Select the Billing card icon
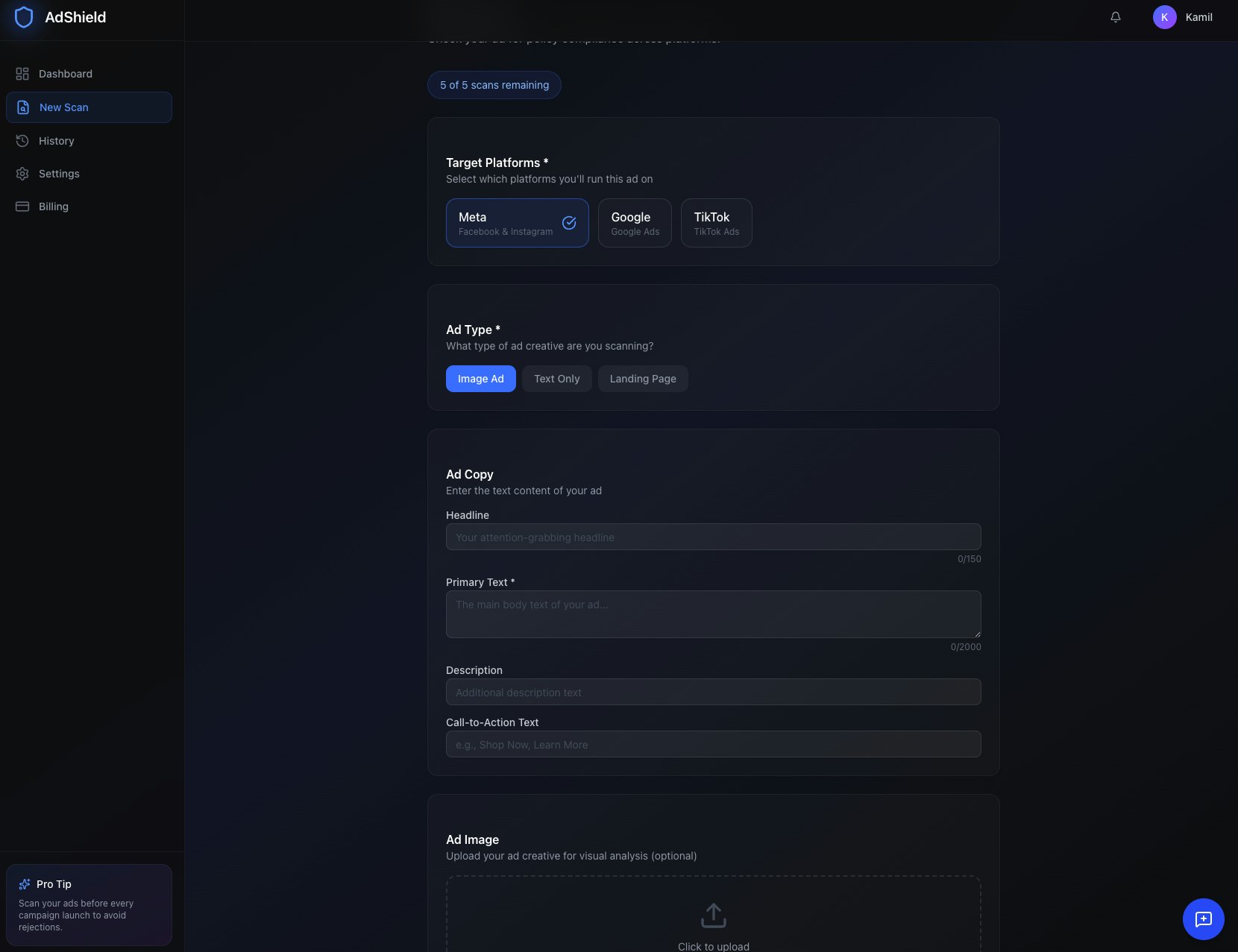The width and height of the screenshot is (1238, 952). pyautogui.click(x=22, y=206)
